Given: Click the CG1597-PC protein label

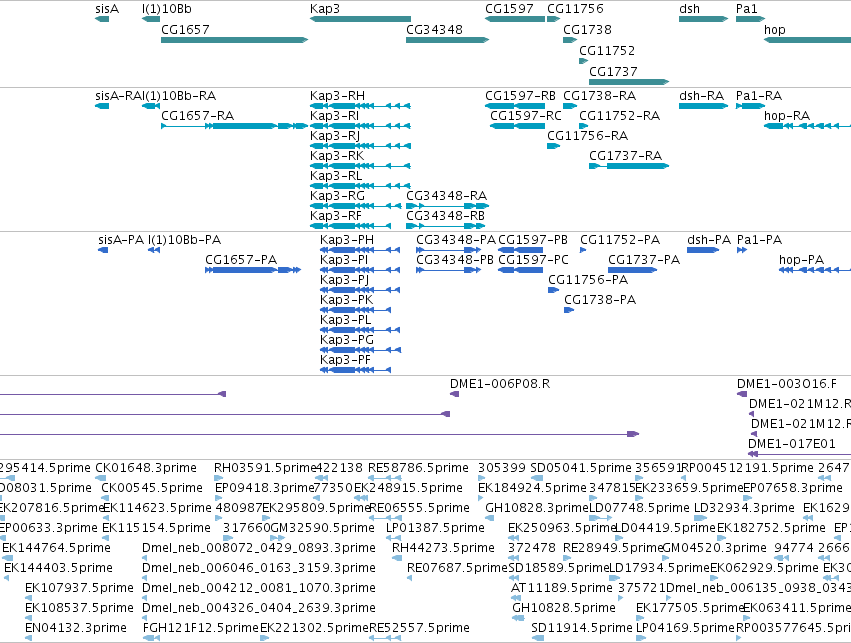Looking at the screenshot, I should [x=534, y=260].
